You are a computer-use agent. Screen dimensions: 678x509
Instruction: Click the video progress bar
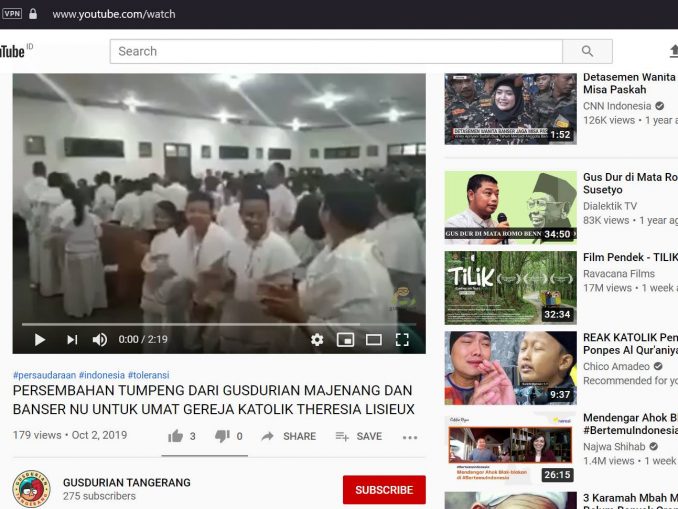point(219,324)
